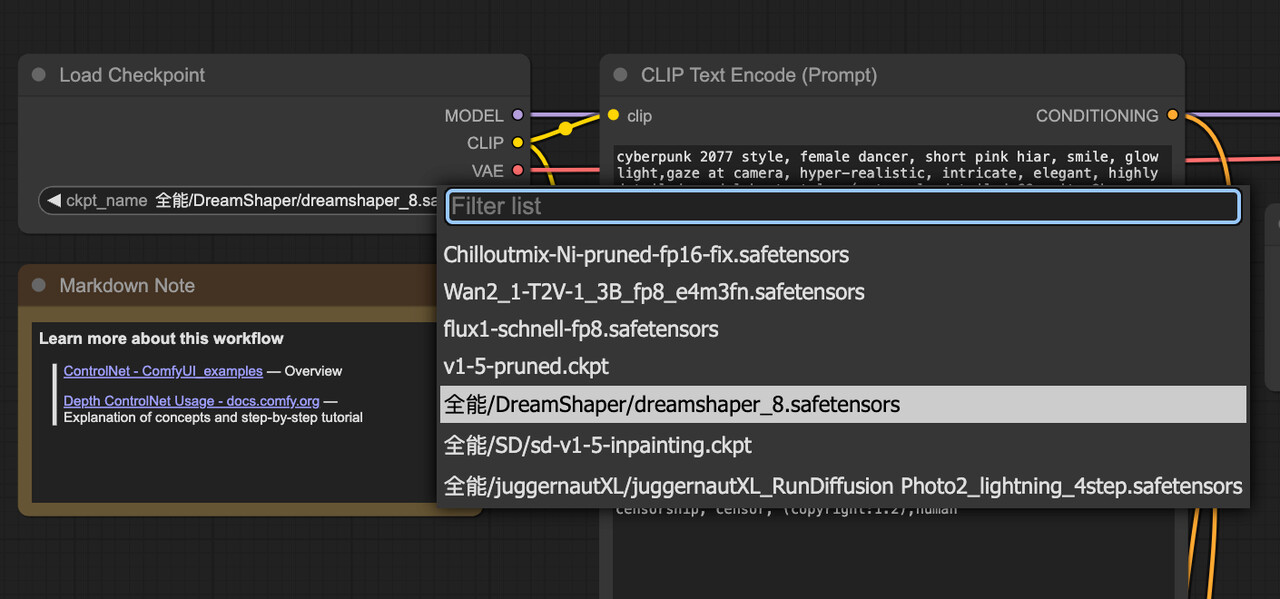Screen dimensions: 1280x599
Task: Select Chilloutmix-Ni-pruned-fp16-fix.safetensors from the list
Action: point(646,255)
